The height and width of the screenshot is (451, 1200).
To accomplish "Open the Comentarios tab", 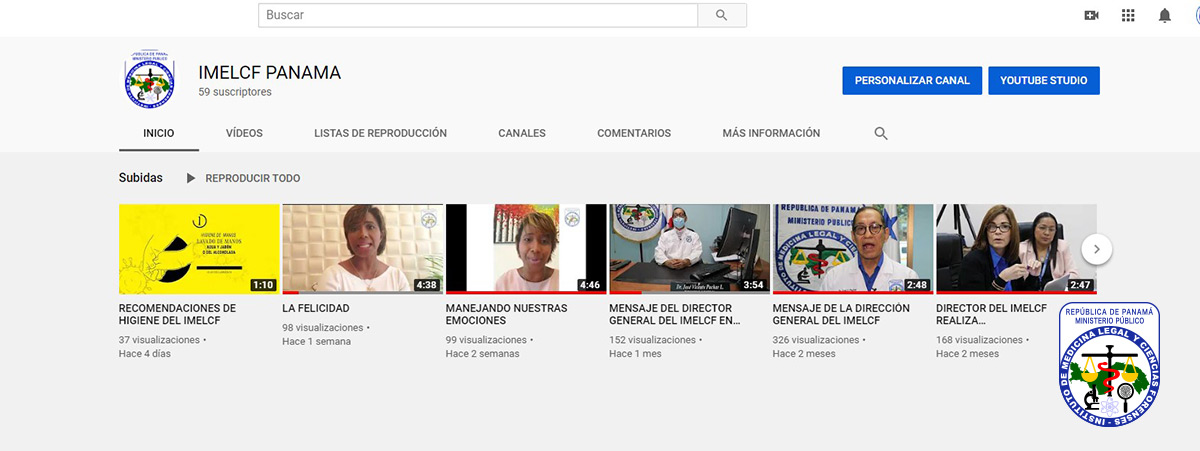I will 634,133.
